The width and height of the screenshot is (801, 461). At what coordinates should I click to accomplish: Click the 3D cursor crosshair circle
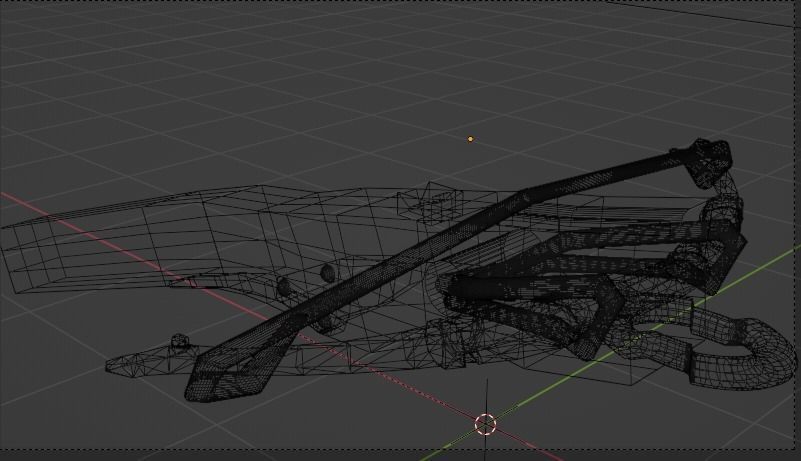(485, 424)
